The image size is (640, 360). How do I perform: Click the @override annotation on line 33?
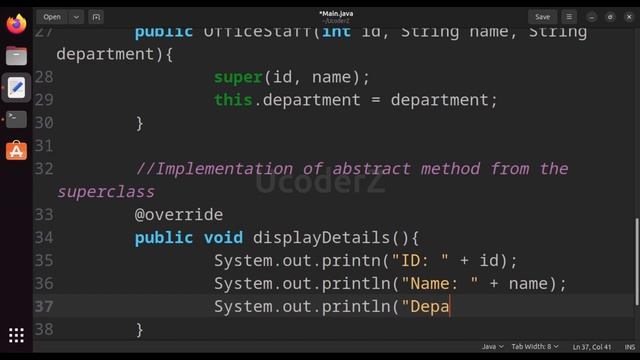click(179, 215)
